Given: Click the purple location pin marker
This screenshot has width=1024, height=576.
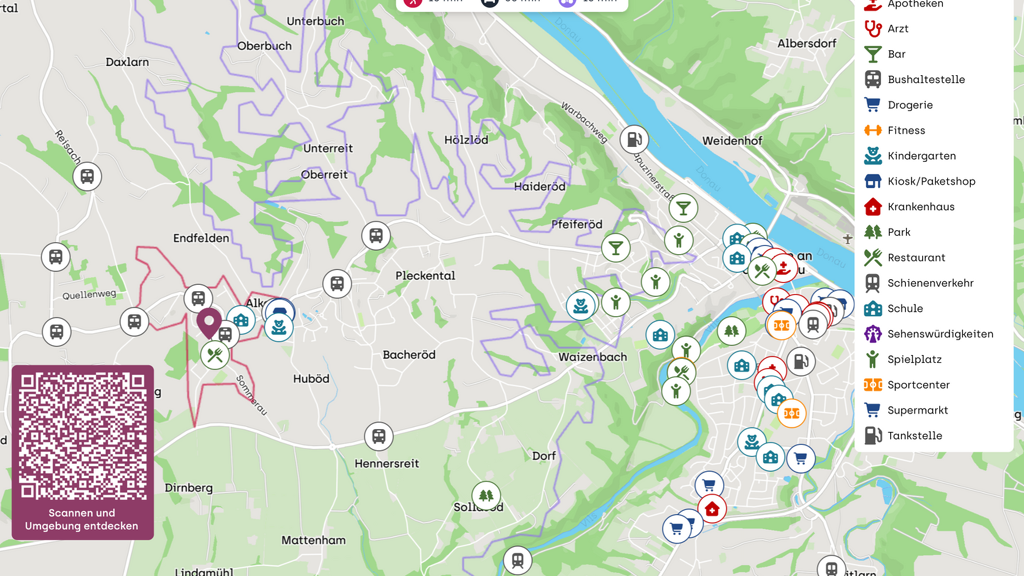Looking at the screenshot, I should coord(209,323).
